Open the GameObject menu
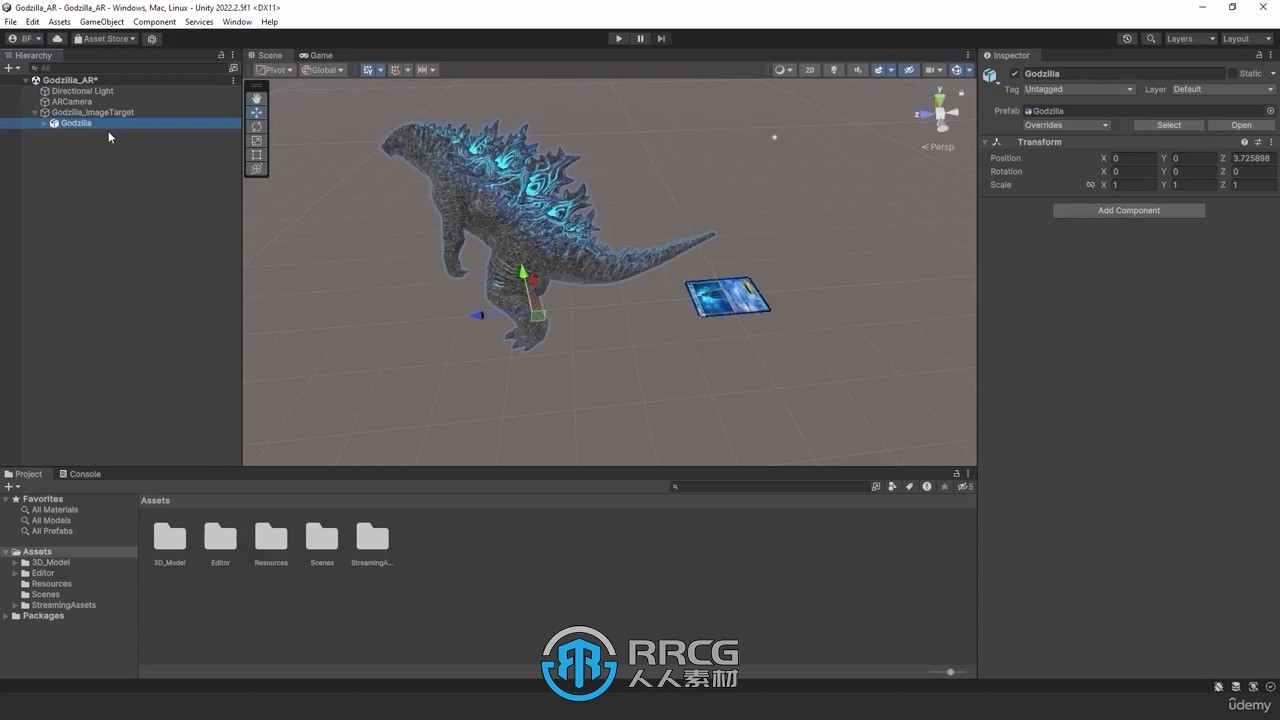This screenshot has height=720, width=1280. click(x=102, y=22)
